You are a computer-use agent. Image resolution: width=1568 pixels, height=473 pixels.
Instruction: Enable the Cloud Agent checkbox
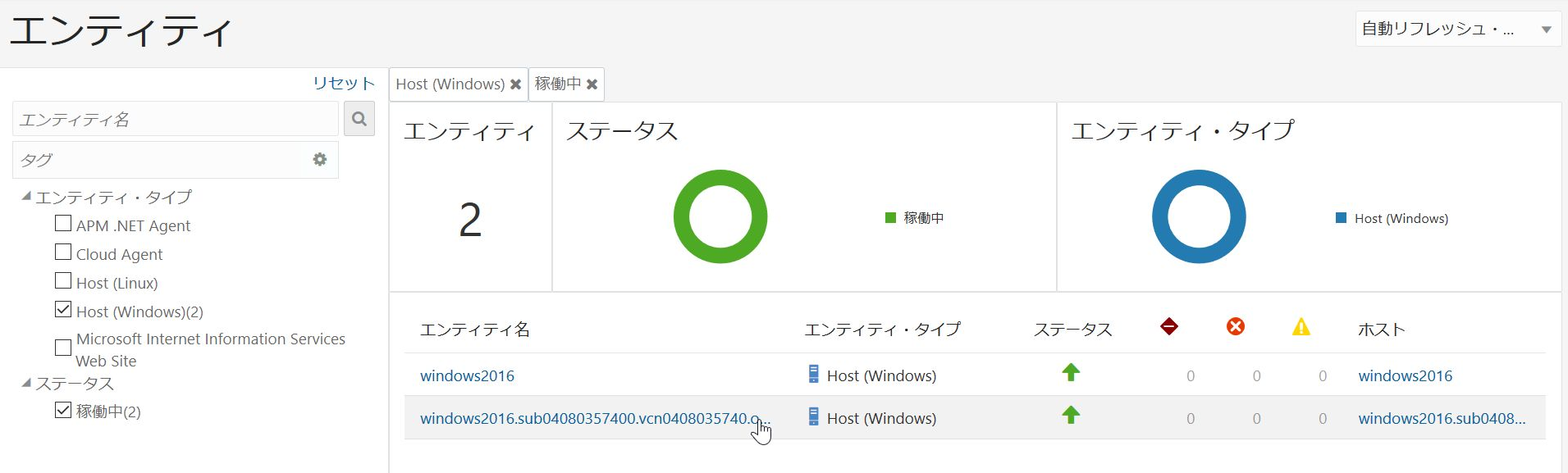click(63, 252)
